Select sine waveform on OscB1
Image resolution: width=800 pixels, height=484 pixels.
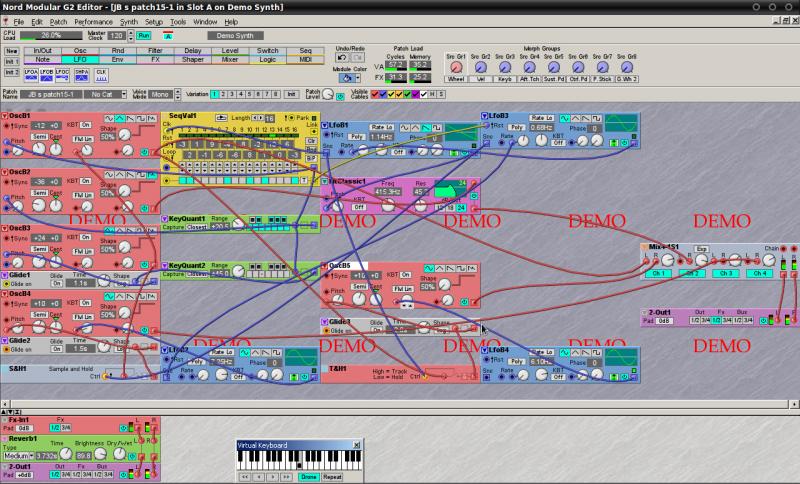(x=109, y=118)
